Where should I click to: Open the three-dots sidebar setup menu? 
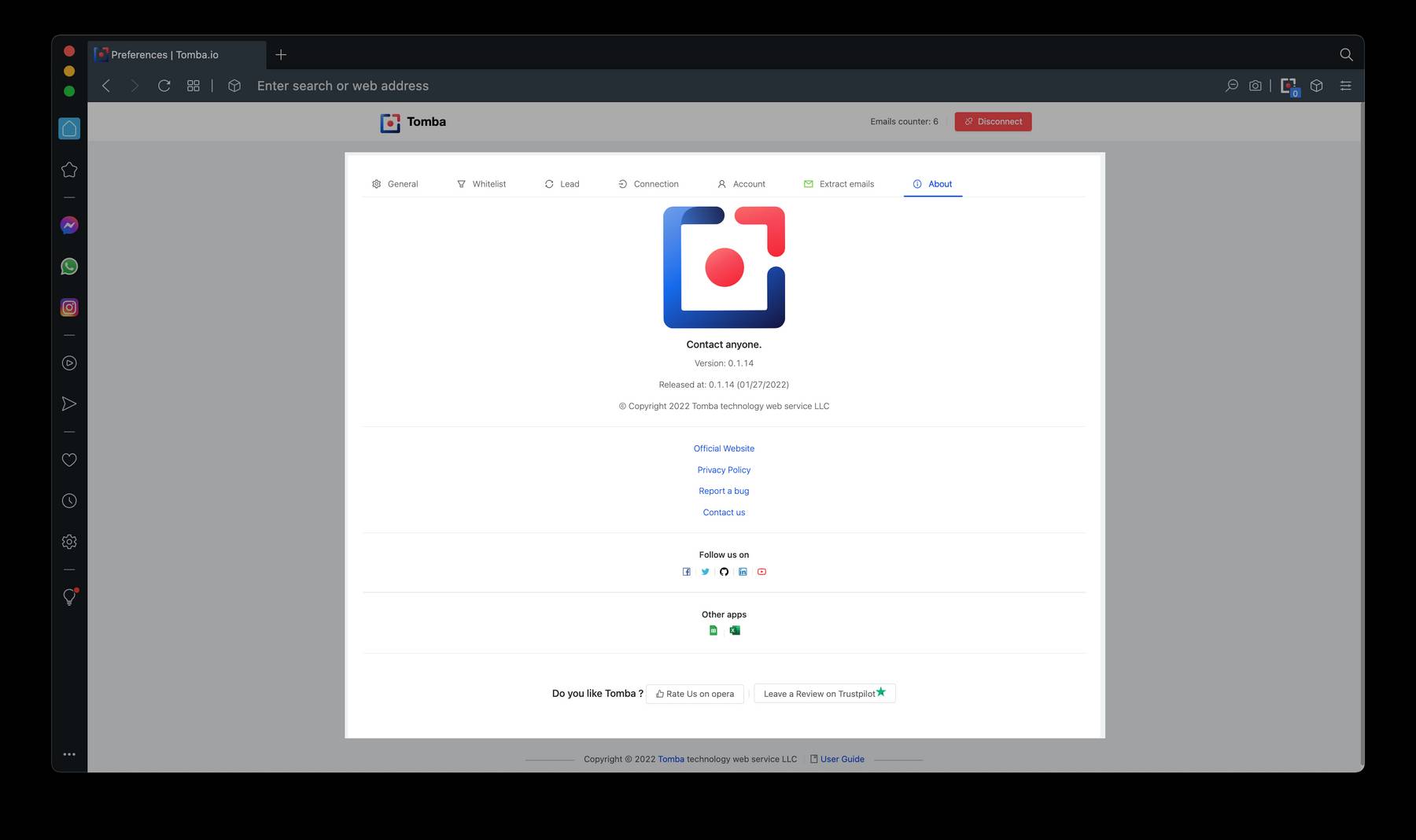tap(69, 754)
